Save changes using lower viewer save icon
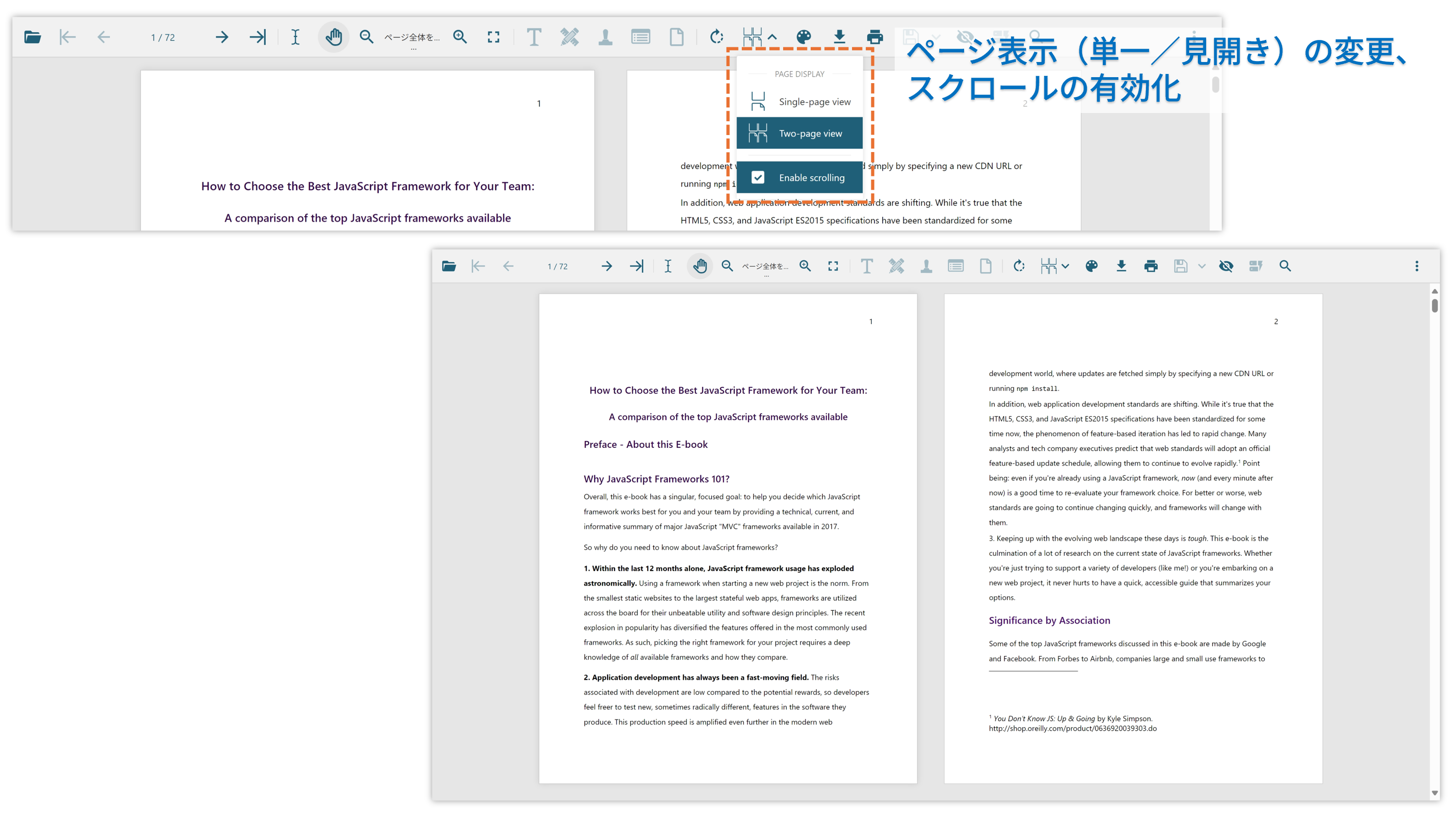1456x819 pixels. coord(1181,266)
